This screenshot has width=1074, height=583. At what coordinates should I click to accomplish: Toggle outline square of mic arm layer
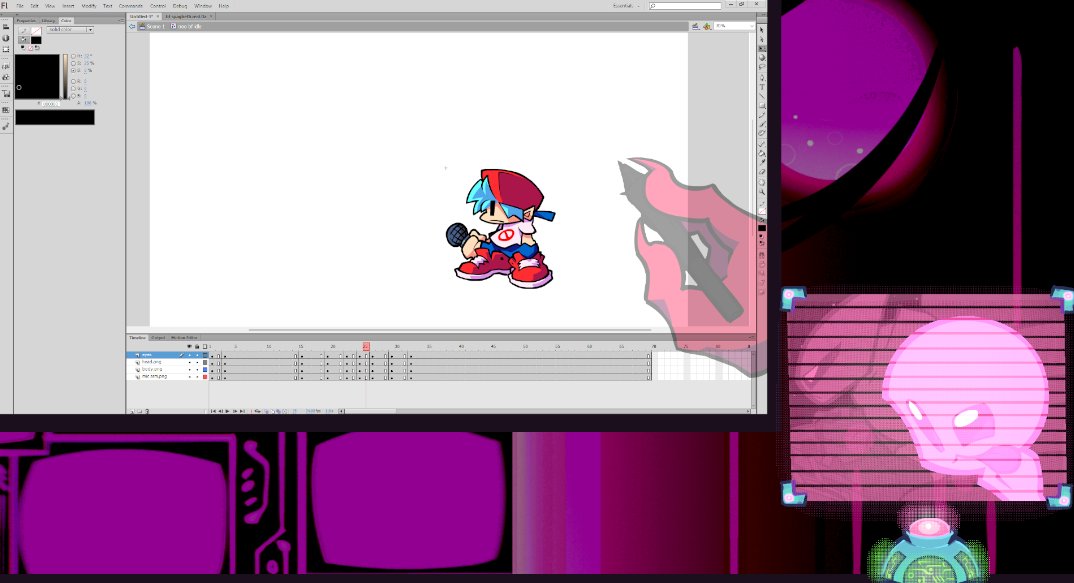(205, 377)
